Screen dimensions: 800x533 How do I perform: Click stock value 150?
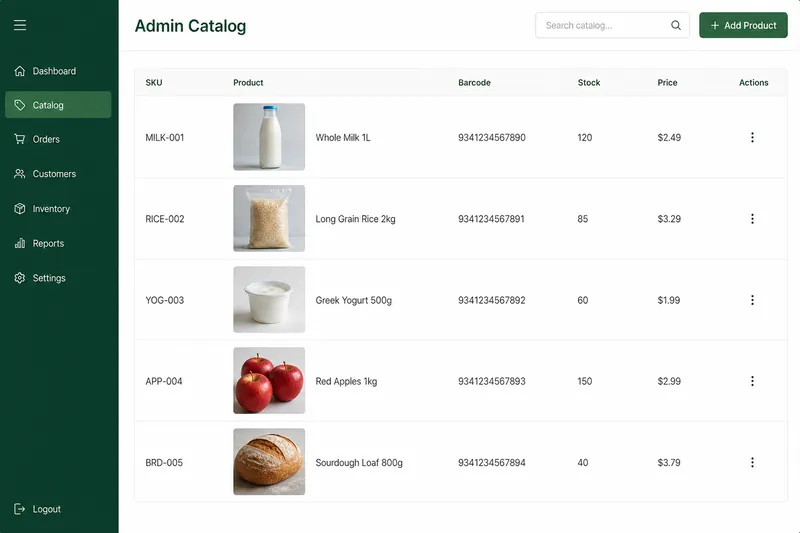click(585, 381)
